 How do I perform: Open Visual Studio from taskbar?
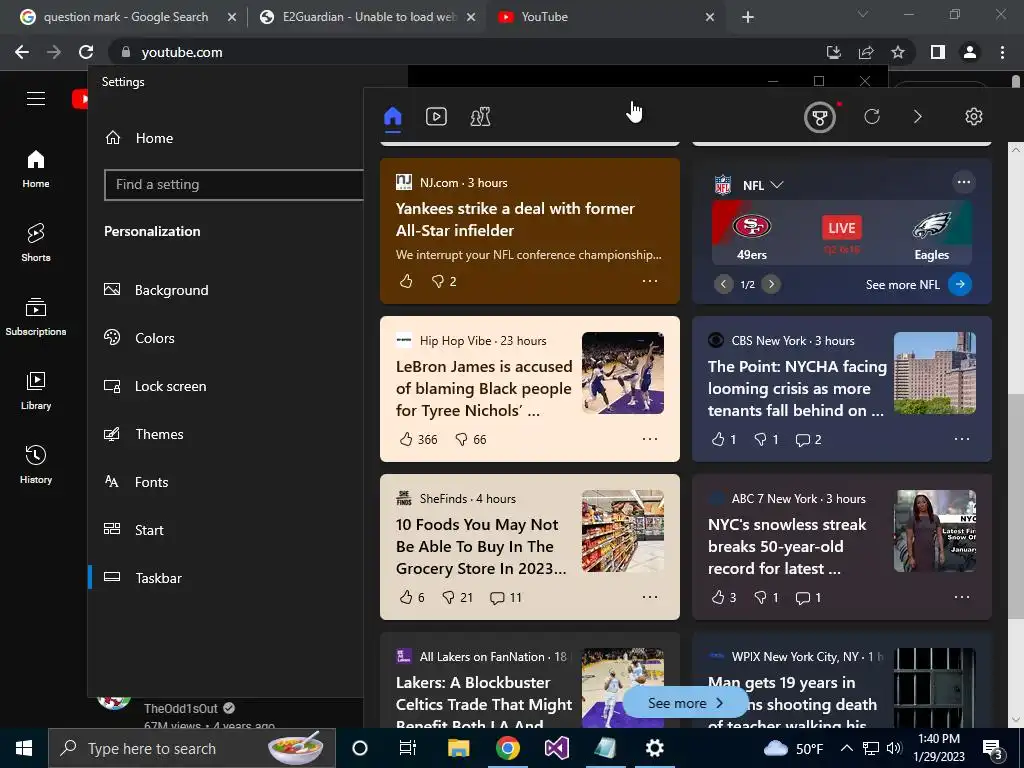click(x=557, y=748)
